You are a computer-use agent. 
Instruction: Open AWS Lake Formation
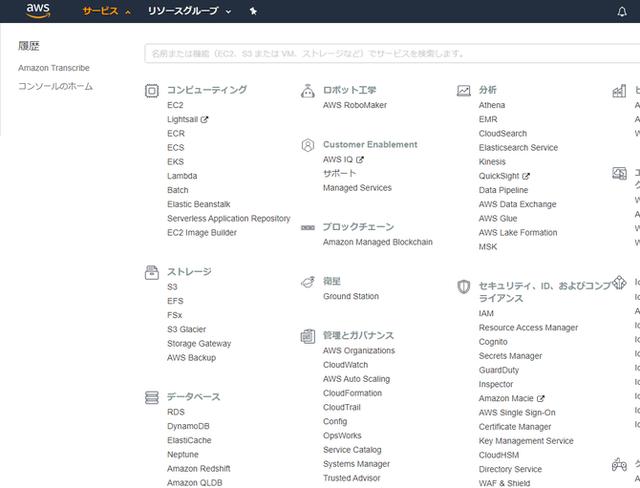518,233
